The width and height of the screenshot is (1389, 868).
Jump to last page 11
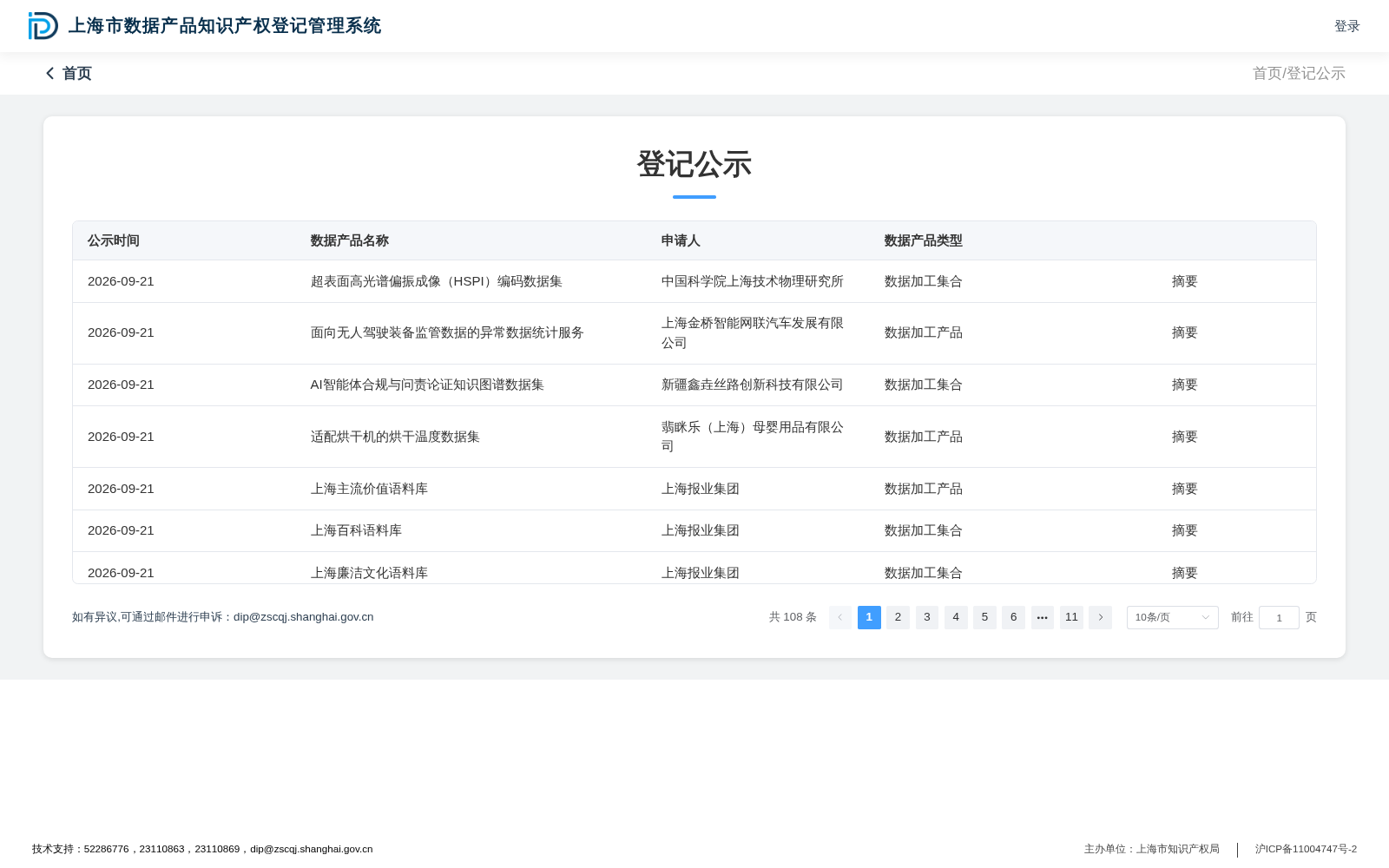pyautogui.click(x=1071, y=617)
